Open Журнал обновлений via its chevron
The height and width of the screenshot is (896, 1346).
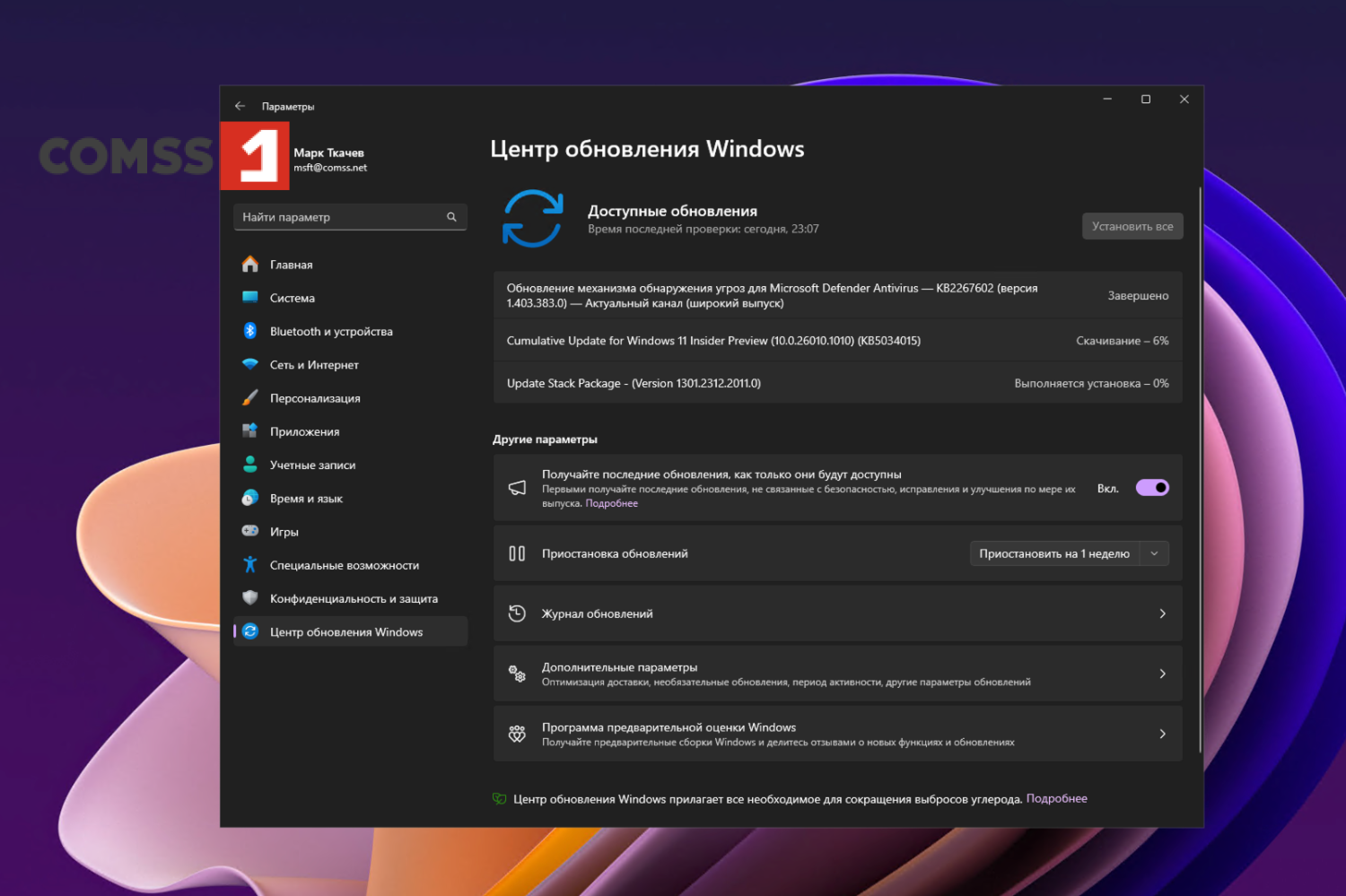click(x=1162, y=613)
